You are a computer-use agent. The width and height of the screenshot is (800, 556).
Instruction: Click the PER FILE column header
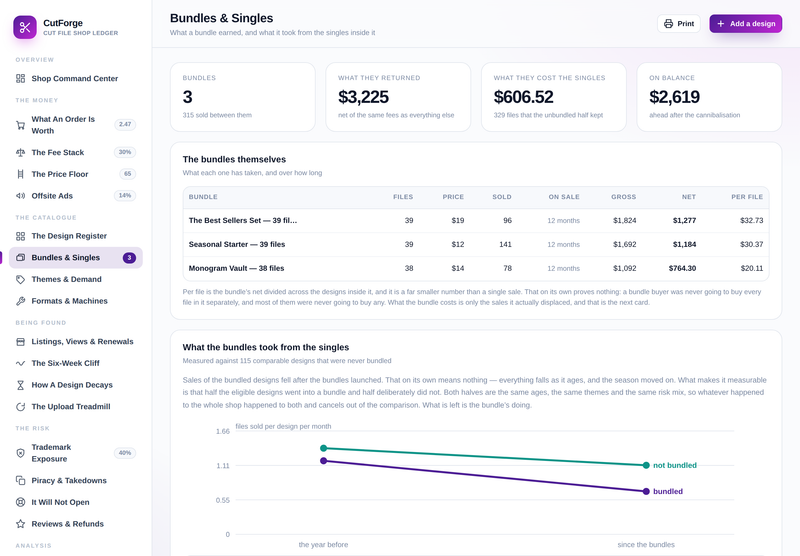point(747,197)
